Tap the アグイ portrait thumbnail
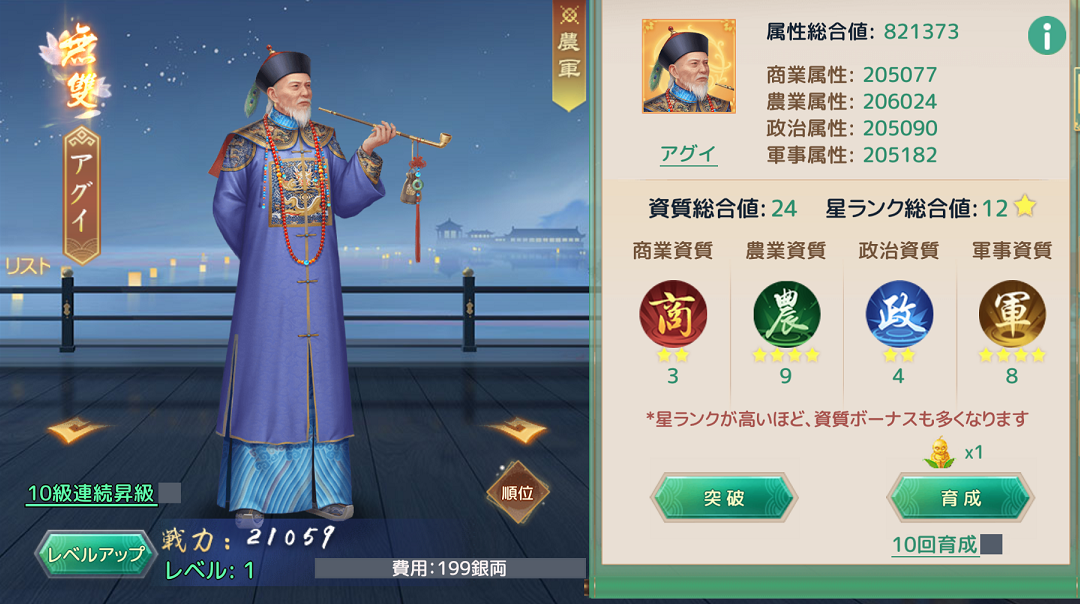This screenshot has width=1080, height=604. tap(689, 66)
